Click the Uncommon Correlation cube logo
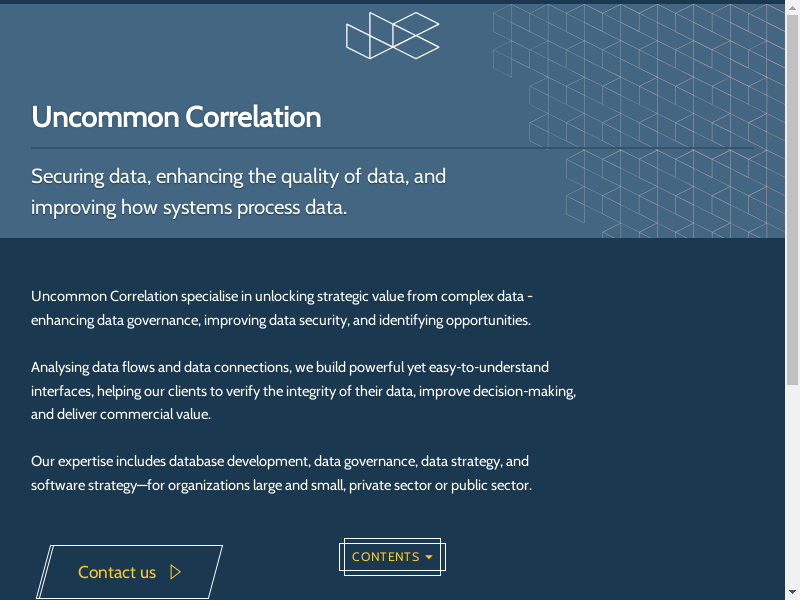Image resolution: width=800 pixels, height=600 pixels. [x=392, y=36]
